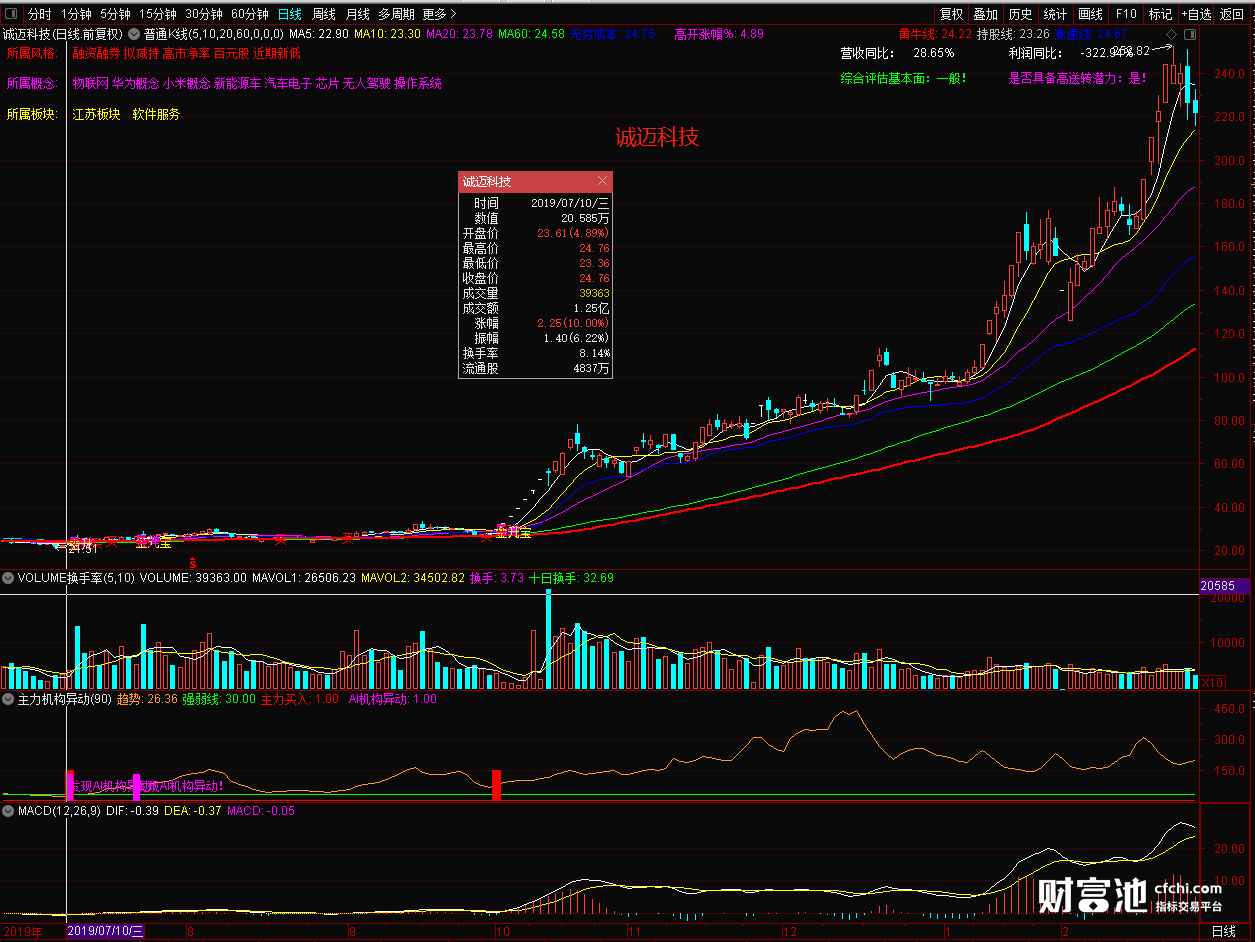The width and height of the screenshot is (1255, 942).
Task: Select the 5分钟 period
Action: pos(115,14)
